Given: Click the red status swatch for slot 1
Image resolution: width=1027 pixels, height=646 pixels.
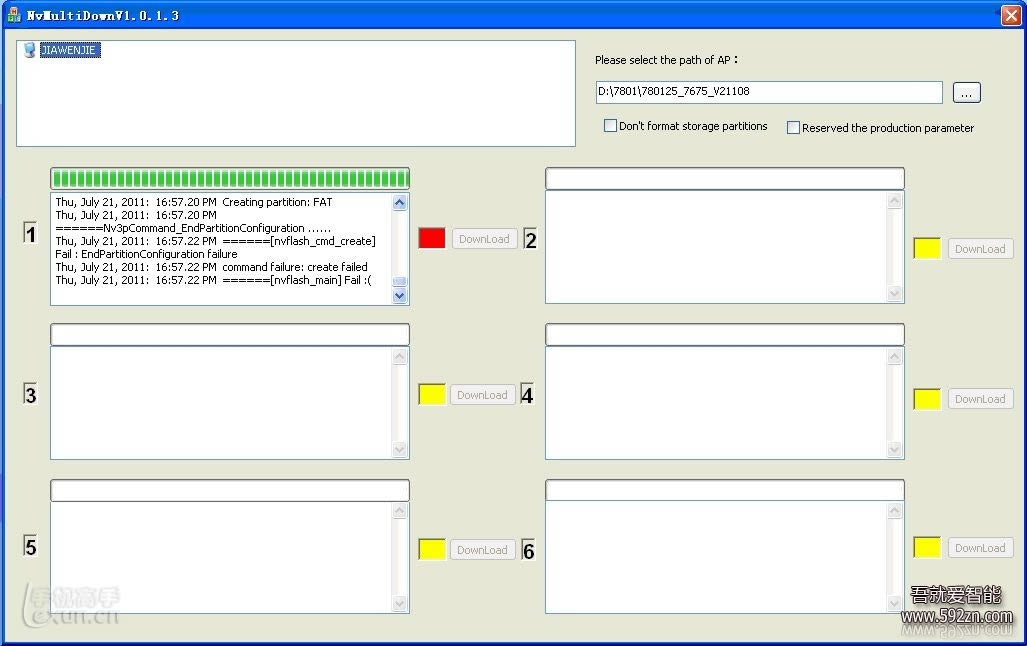Looking at the screenshot, I should pos(432,238).
